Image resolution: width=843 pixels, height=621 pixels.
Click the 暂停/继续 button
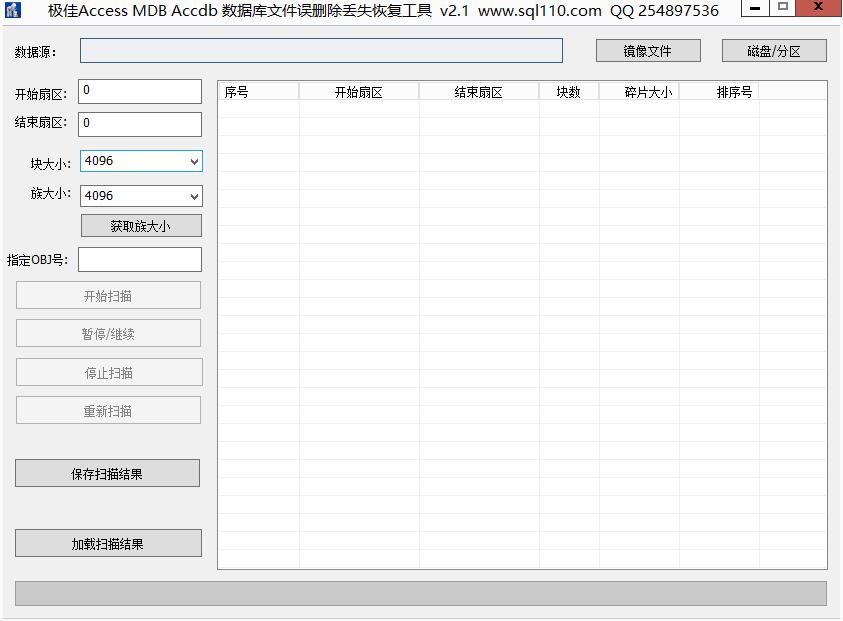click(x=108, y=333)
